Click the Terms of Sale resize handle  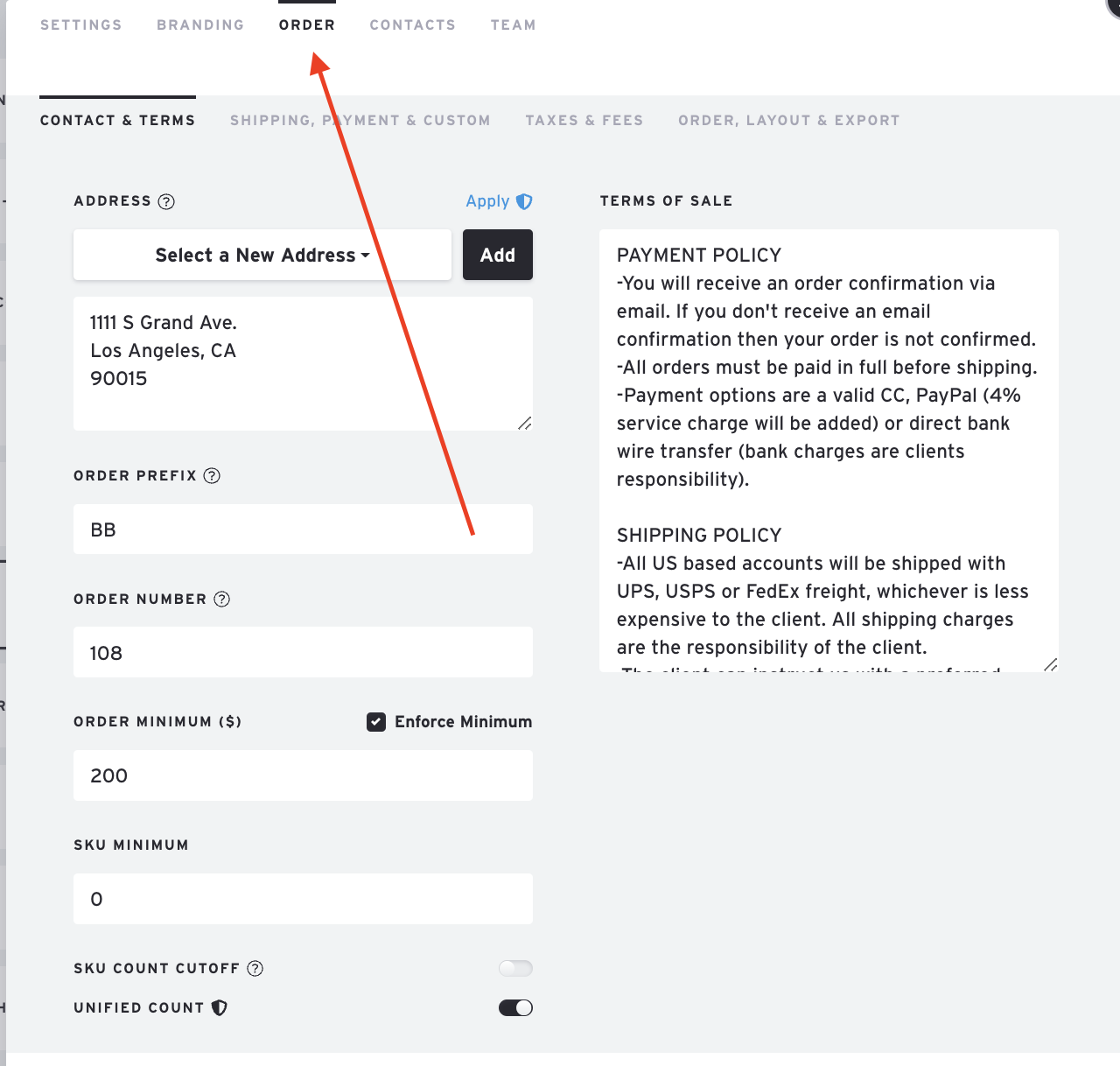(x=1050, y=664)
